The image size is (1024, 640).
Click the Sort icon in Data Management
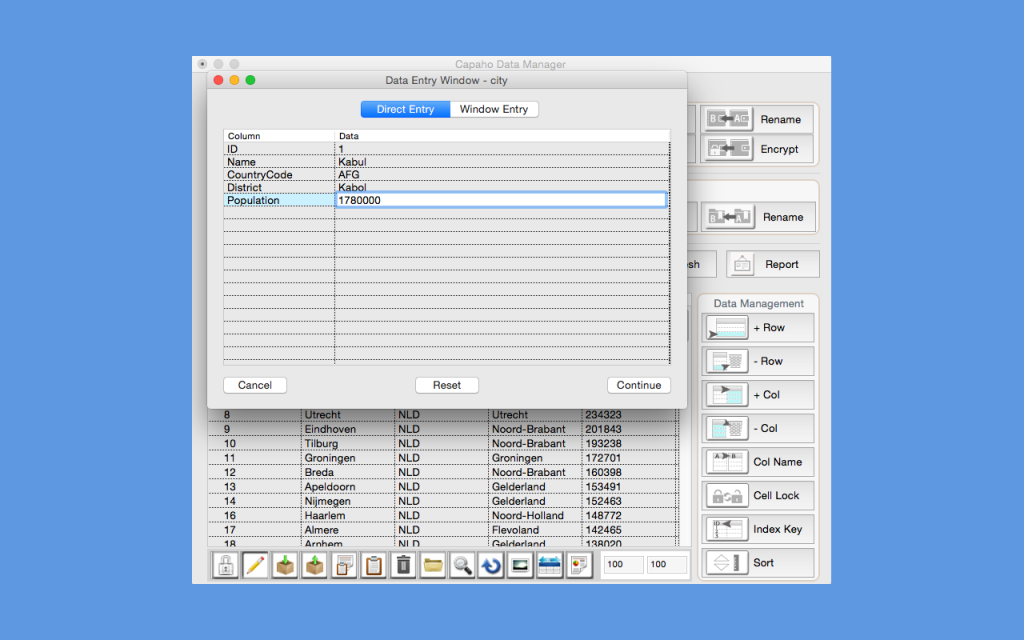(x=758, y=562)
